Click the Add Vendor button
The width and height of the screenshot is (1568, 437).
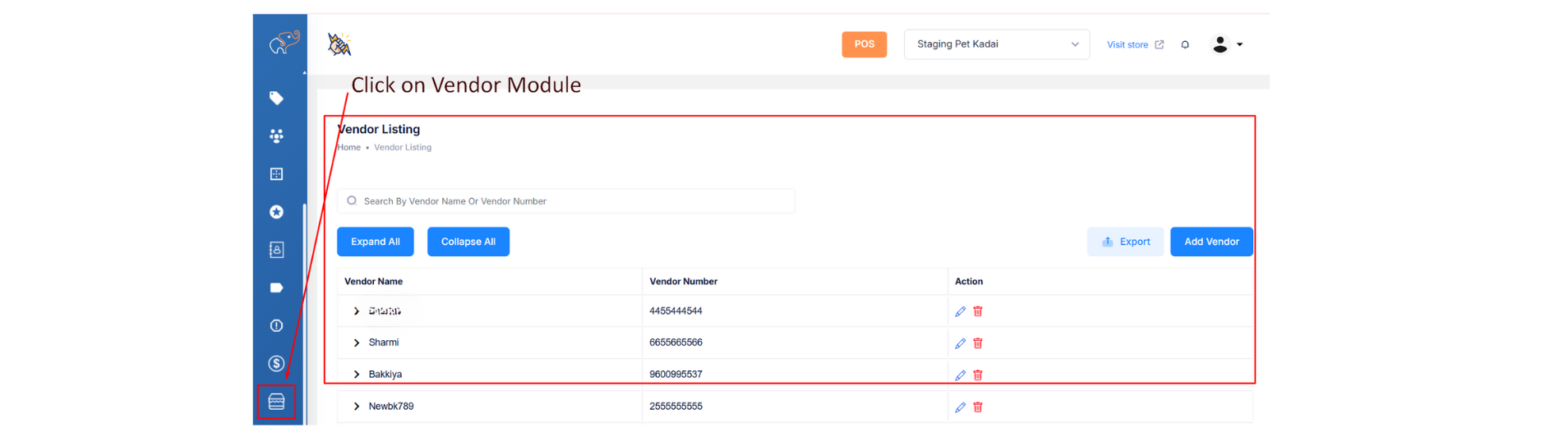[x=1211, y=241]
